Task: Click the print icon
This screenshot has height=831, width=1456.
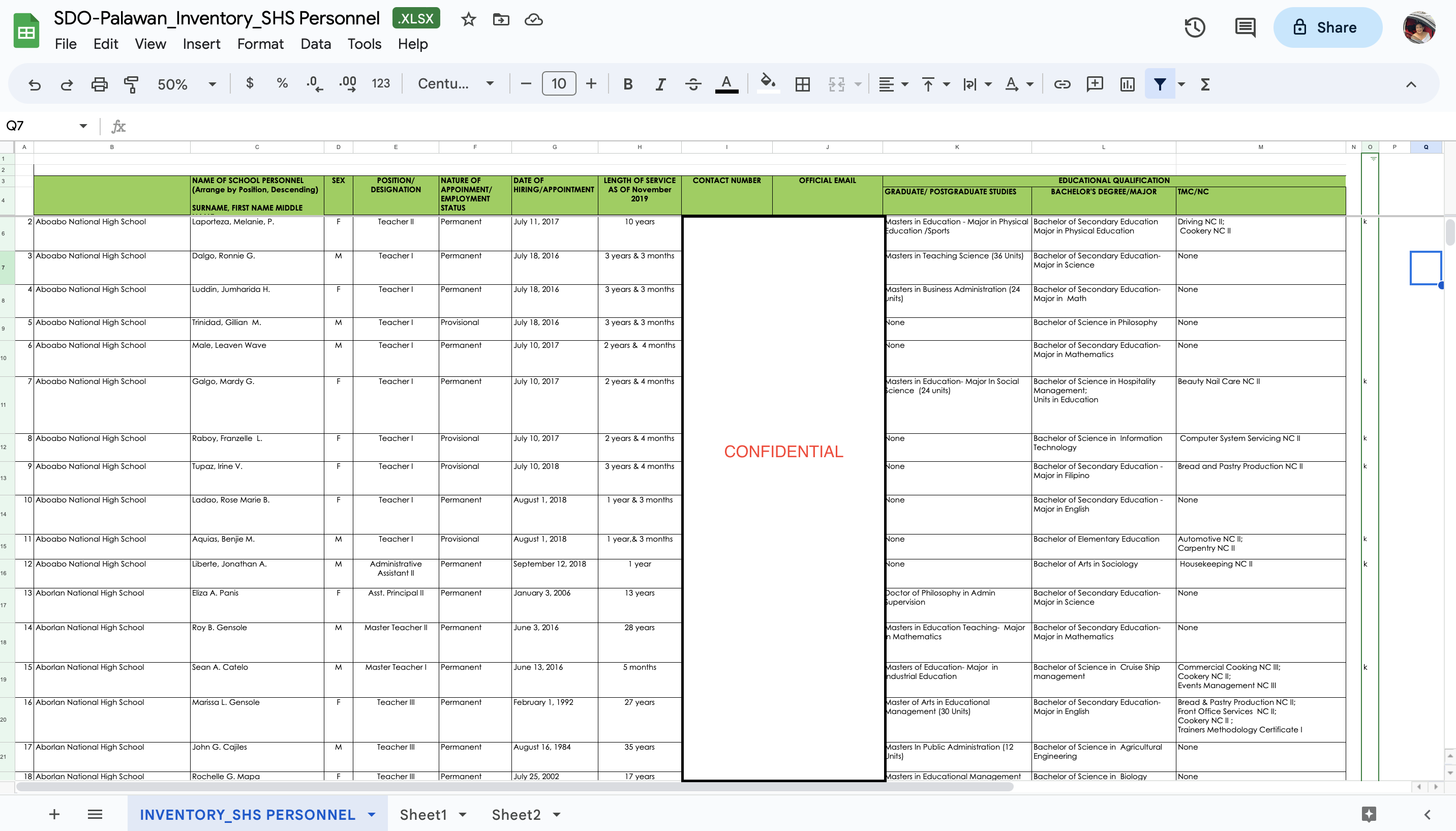Action: (x=99, y=84)
